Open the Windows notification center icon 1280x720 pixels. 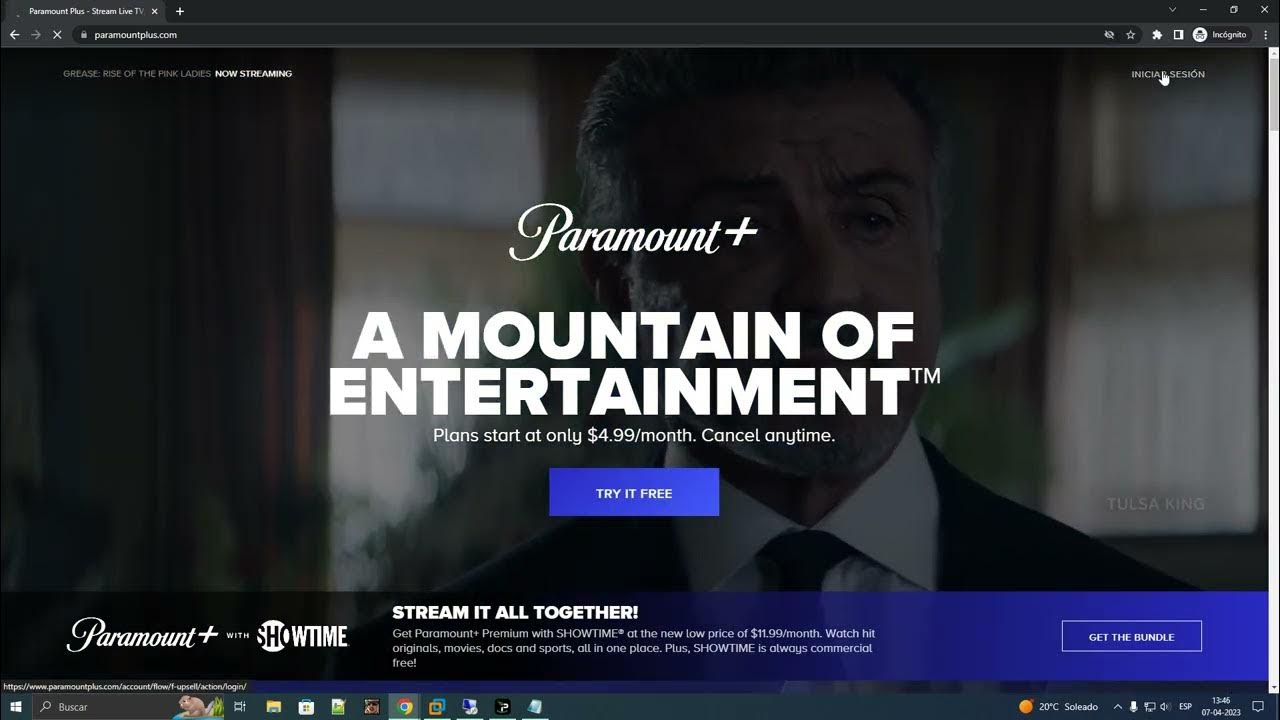coord(1258,707)
